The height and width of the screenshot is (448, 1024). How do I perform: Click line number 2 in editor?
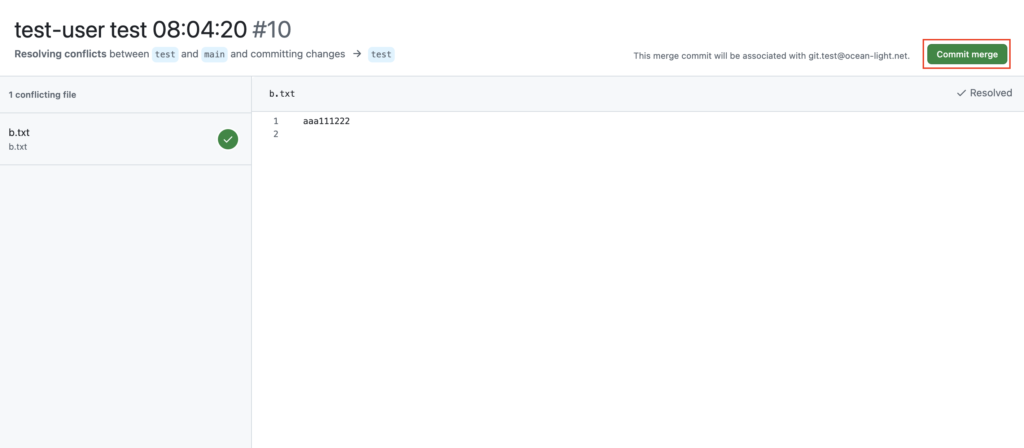(x=276, y=134)
